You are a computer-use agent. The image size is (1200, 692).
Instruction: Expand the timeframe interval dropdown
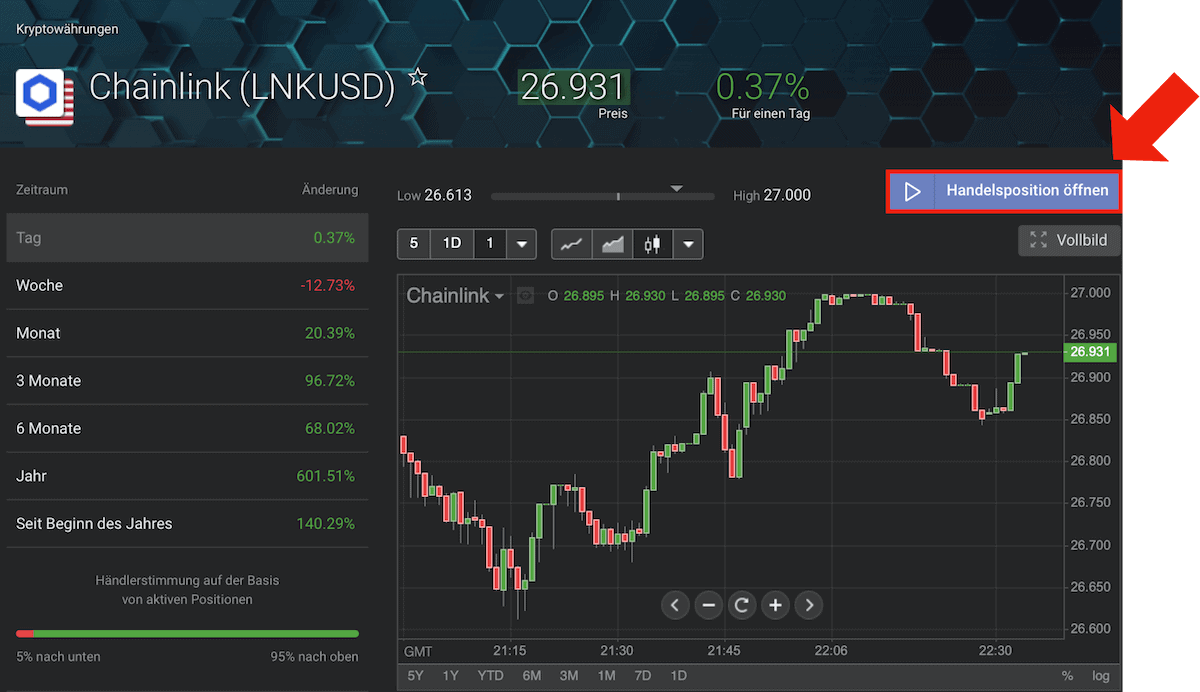(x=520, y=243)
